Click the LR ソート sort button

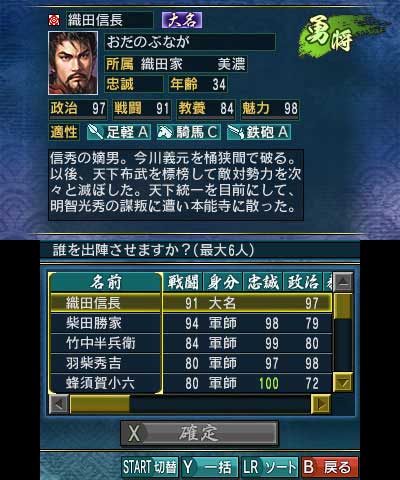tap(270, 467)
